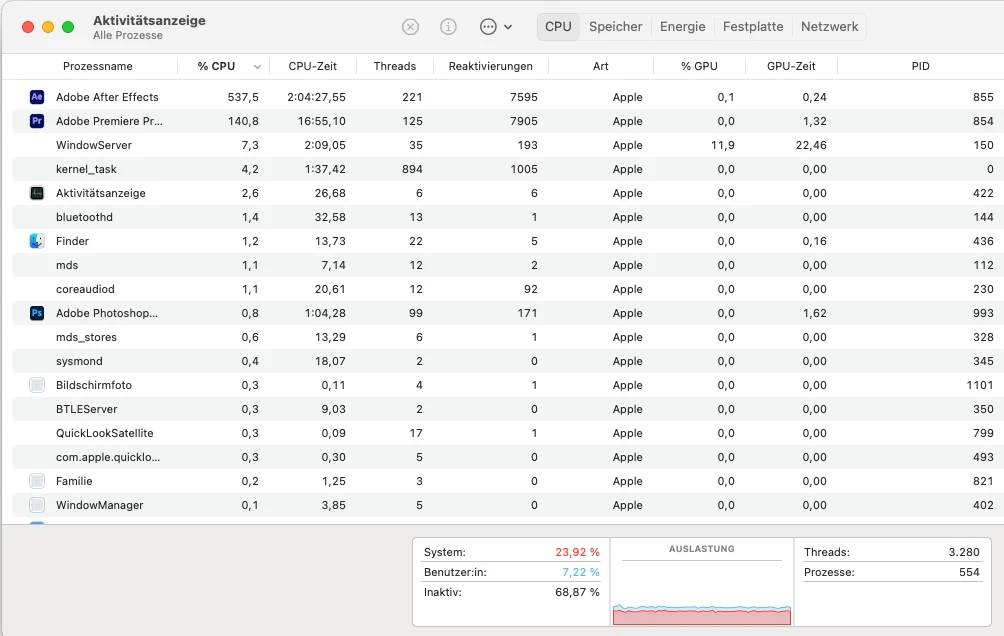Viewport: 1004px width, 636px height.
Task: Expand the chevron next to ellipsis menu
Action: (x=508, y=28)
